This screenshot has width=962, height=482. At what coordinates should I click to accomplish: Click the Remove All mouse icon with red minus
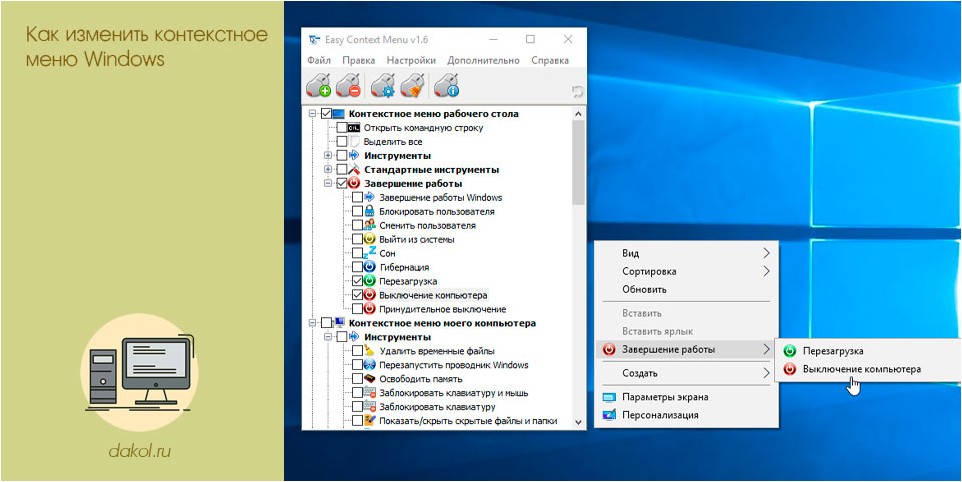point(348,85)
